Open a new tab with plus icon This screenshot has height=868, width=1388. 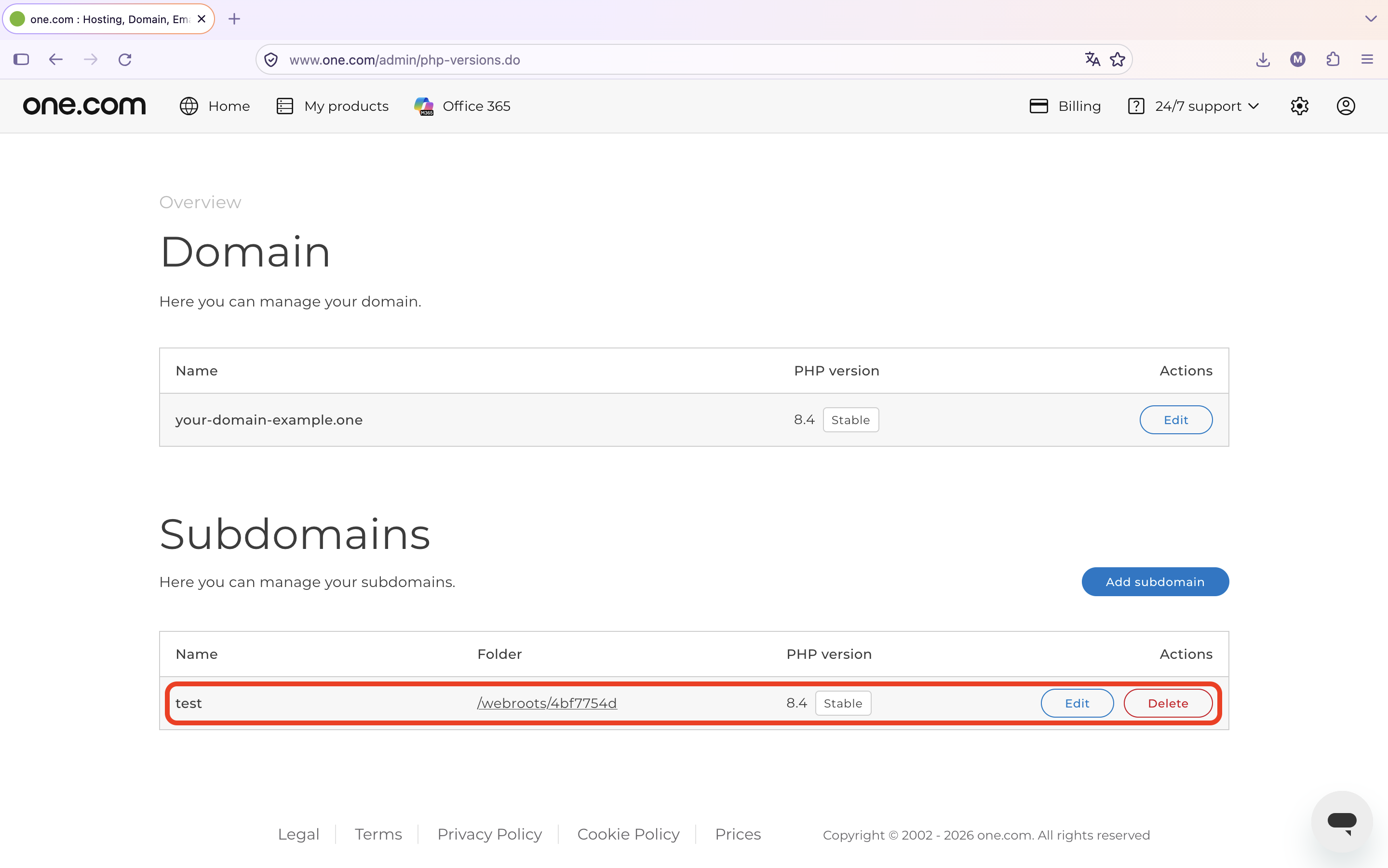click(234, 19)
